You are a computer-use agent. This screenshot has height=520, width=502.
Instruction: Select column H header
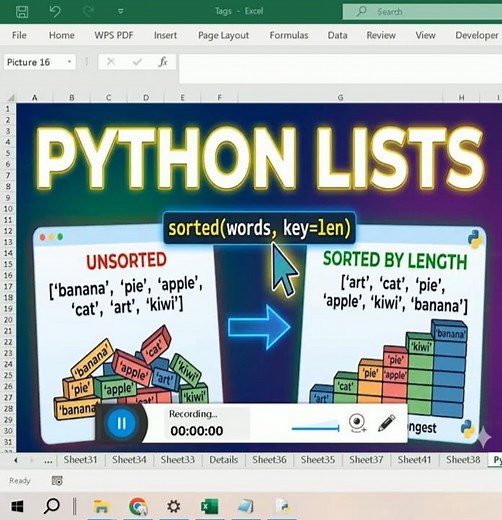[x=461, y=98]
